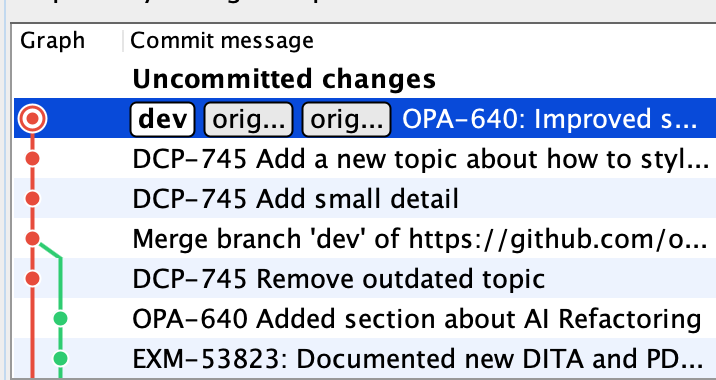The image size is (716, 380).
Task: Click the first orig... remote branch tag
Action: (248, 119)
